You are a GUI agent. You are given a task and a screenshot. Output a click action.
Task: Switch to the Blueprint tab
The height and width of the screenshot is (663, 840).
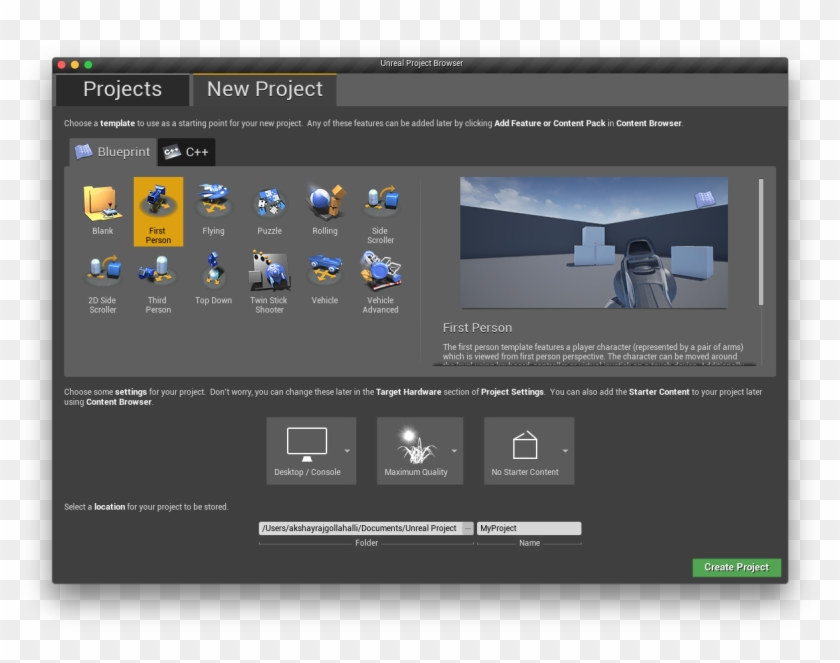[x=113, y=152]
